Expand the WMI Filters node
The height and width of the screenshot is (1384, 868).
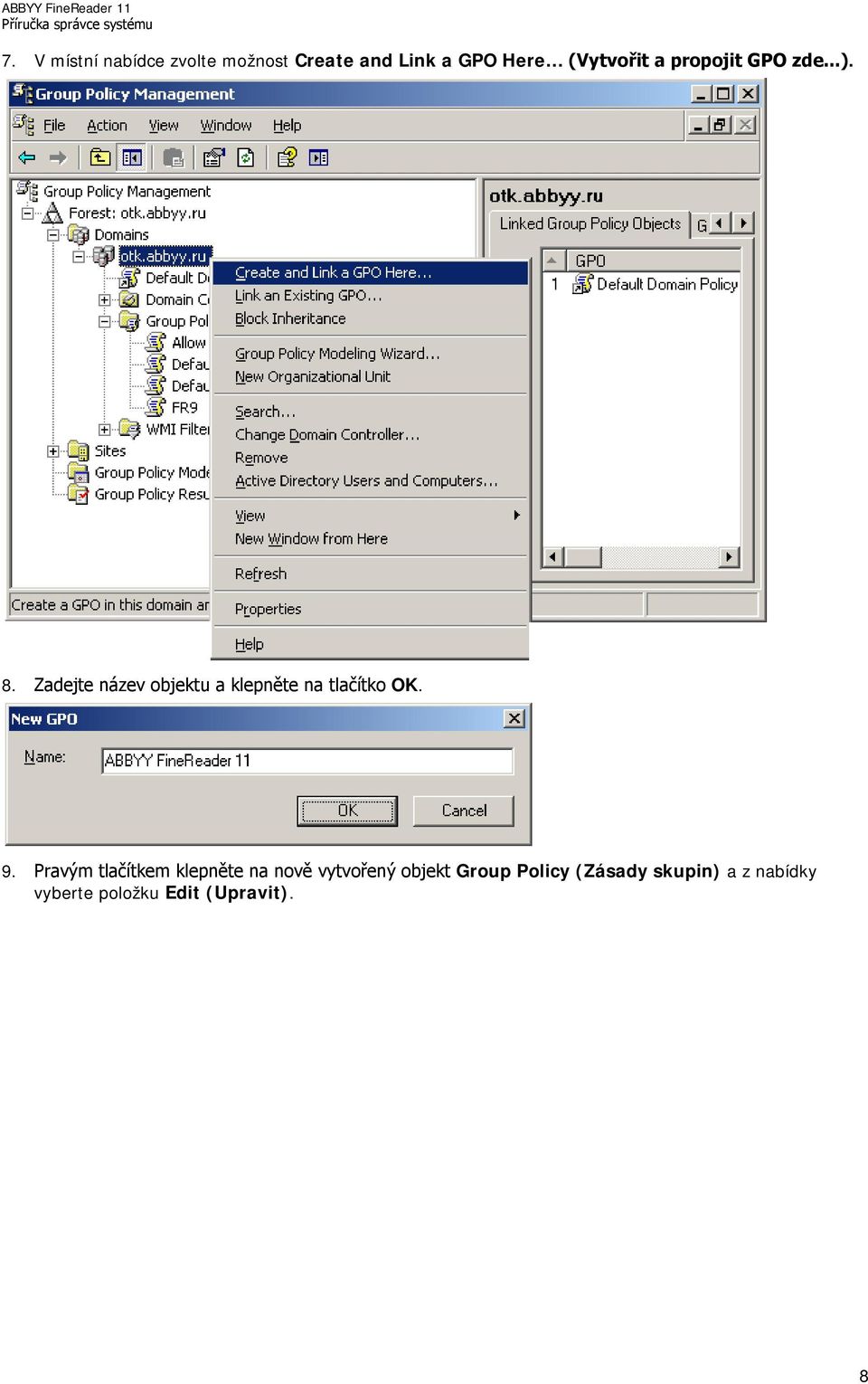point(105,430)
